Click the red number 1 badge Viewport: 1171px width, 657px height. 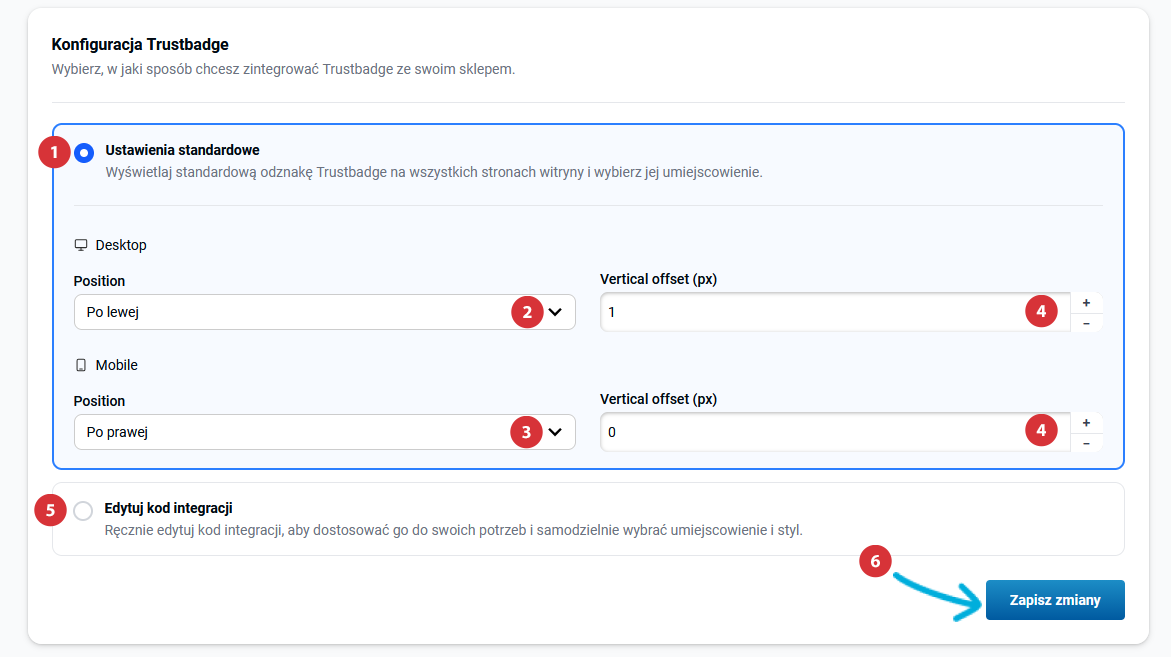pyautogui.click(x=52, y=152)
